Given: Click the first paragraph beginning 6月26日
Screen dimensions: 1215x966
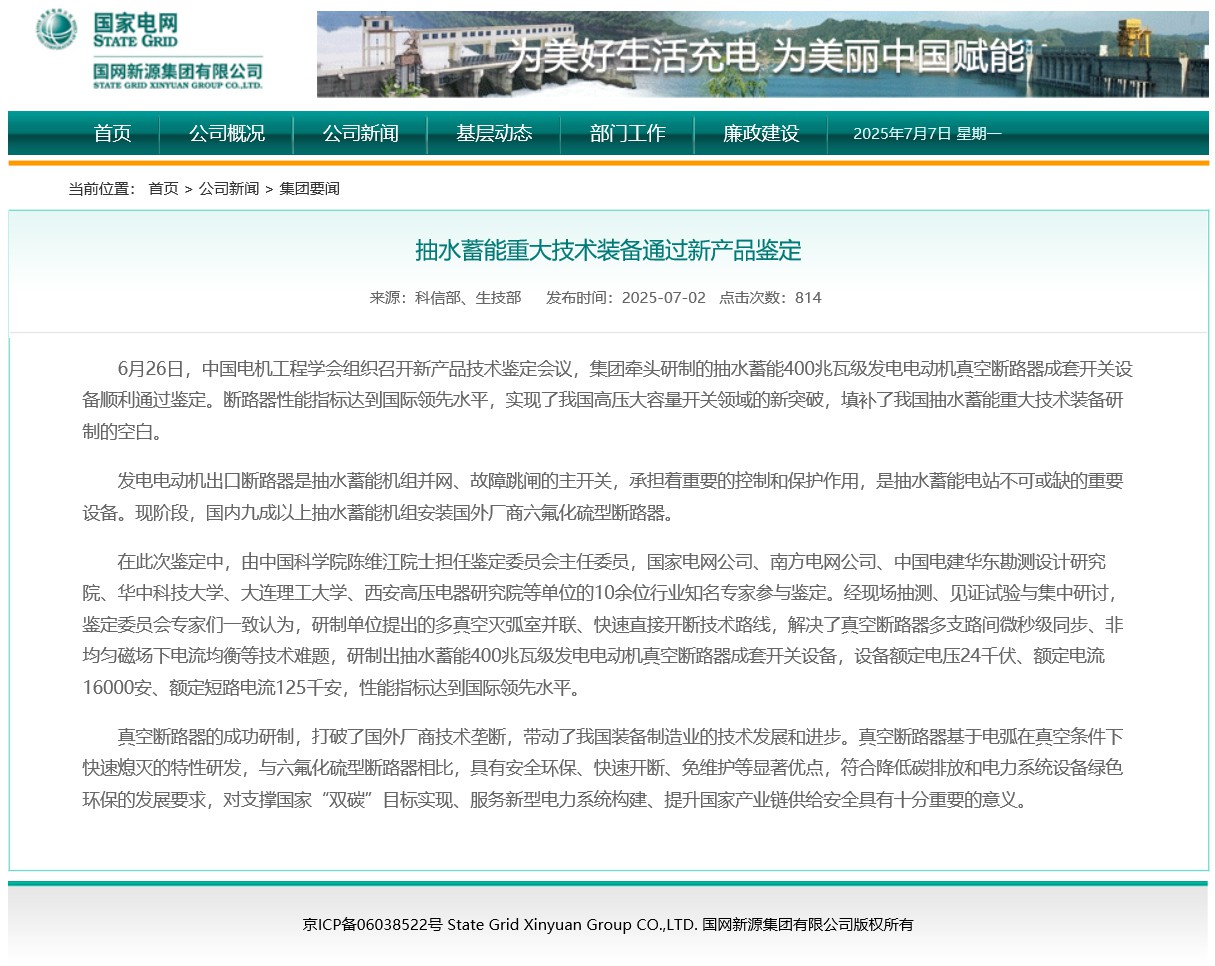Looking at the screenshot, I should coord(607,400).
